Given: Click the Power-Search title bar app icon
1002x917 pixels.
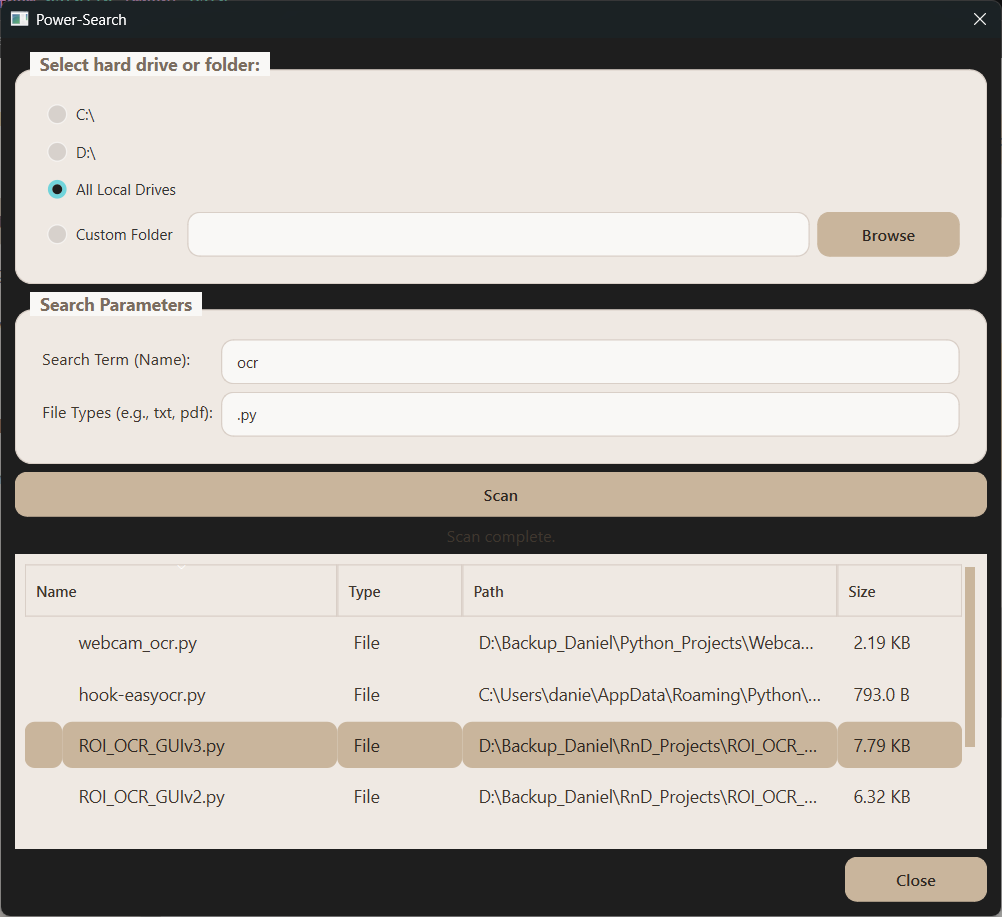Looking at the screenshot, I should coord(20,19).
